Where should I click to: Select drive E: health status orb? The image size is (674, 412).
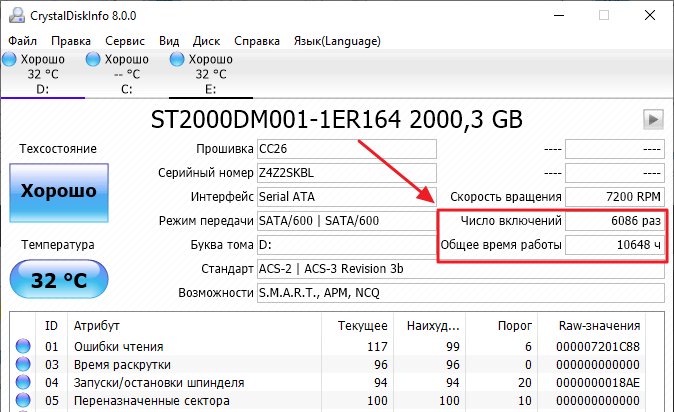(x=178, y=60)
